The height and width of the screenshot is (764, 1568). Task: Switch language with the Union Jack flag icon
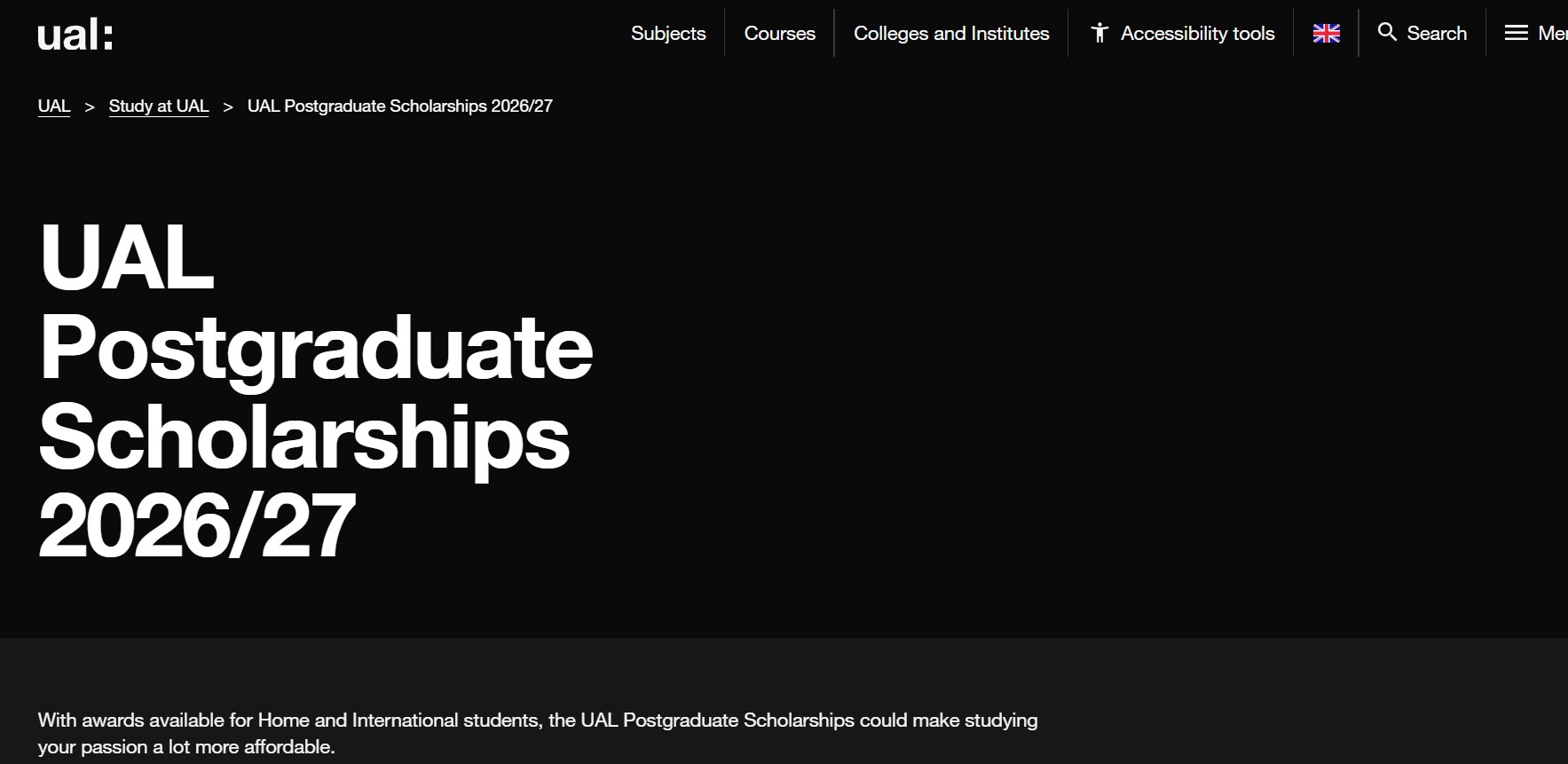tap(1326, 33)
